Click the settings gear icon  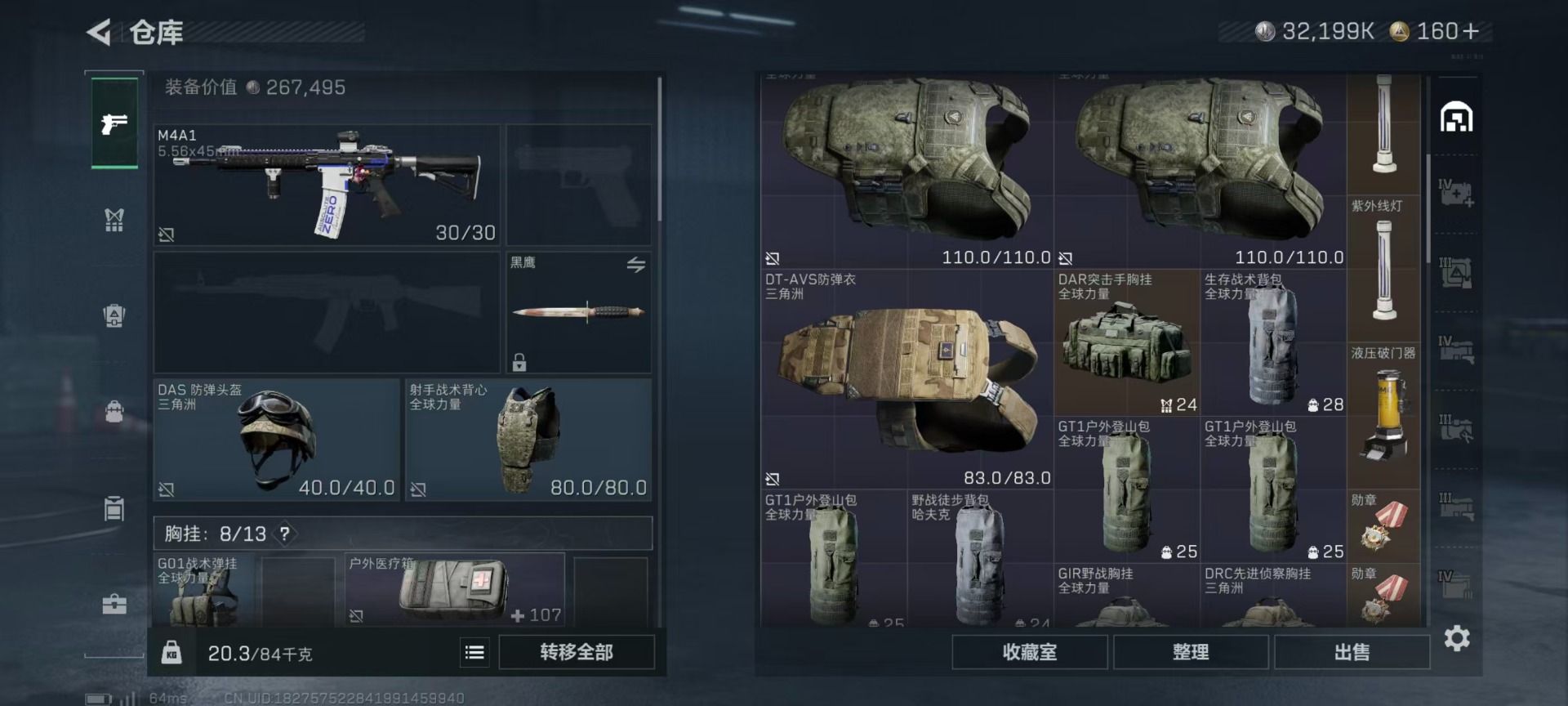[1457, 638]
